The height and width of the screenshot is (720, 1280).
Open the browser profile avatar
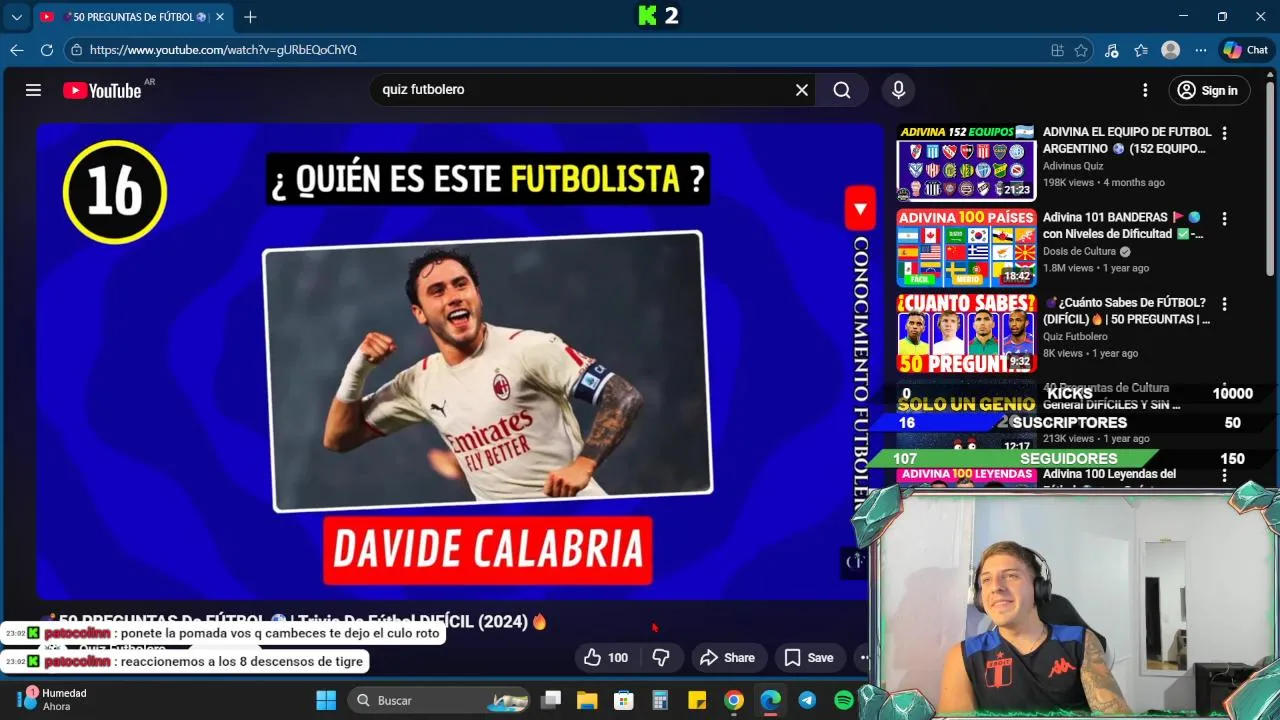point(1170,50)
